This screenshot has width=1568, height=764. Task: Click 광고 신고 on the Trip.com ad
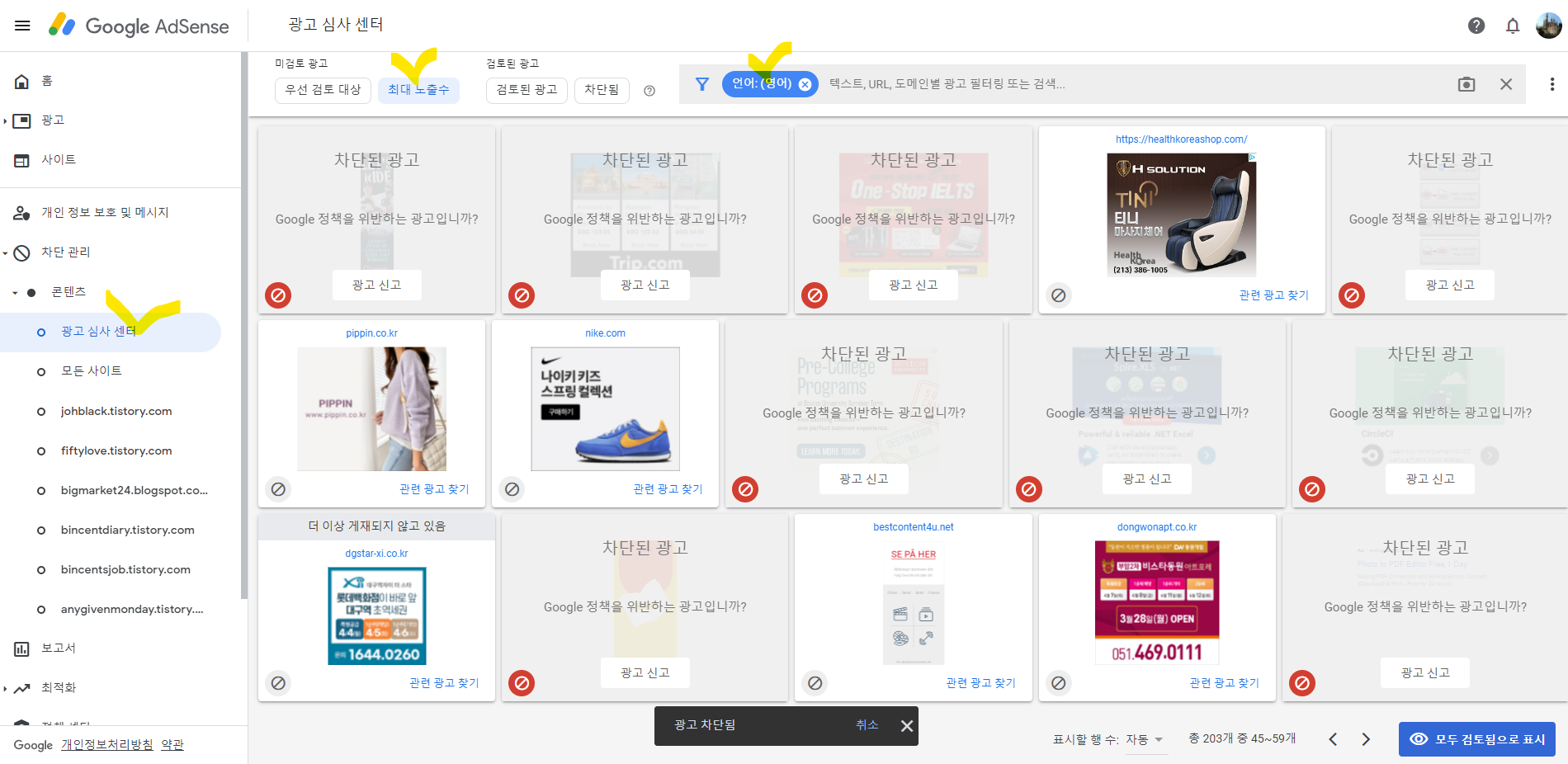click(x=645, y=285)
